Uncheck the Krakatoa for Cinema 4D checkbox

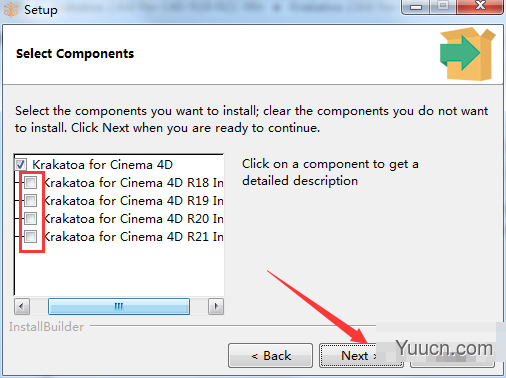(21, 164)
